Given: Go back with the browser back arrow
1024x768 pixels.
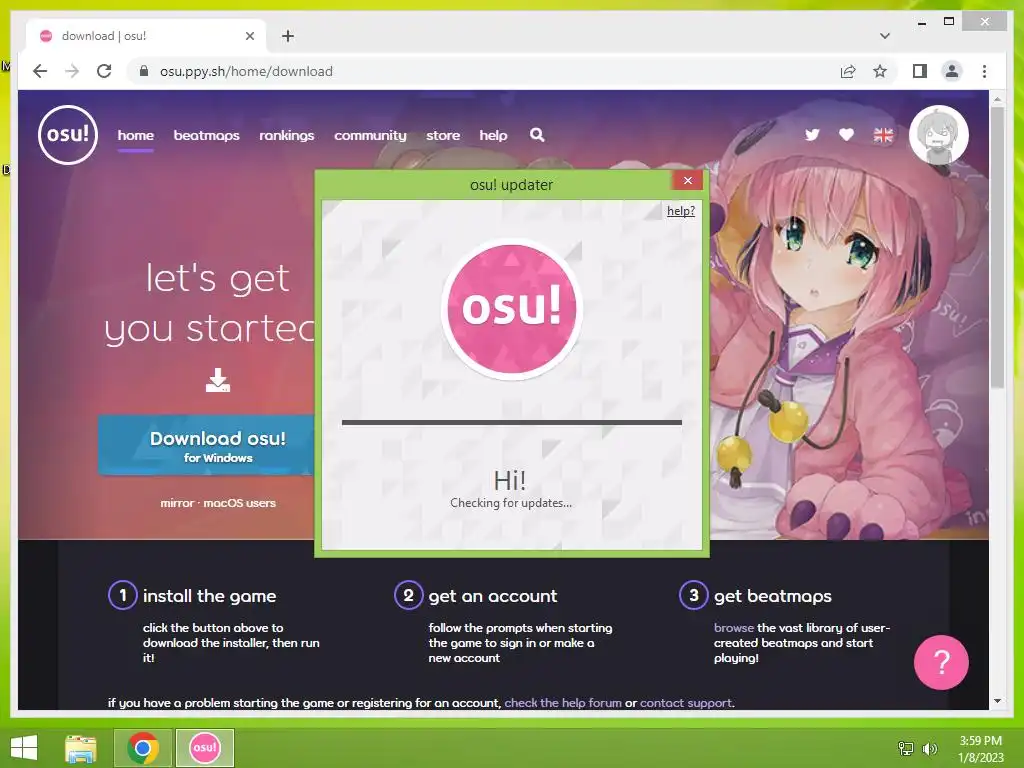Looking at the screenshot, I should coord(40,71).
